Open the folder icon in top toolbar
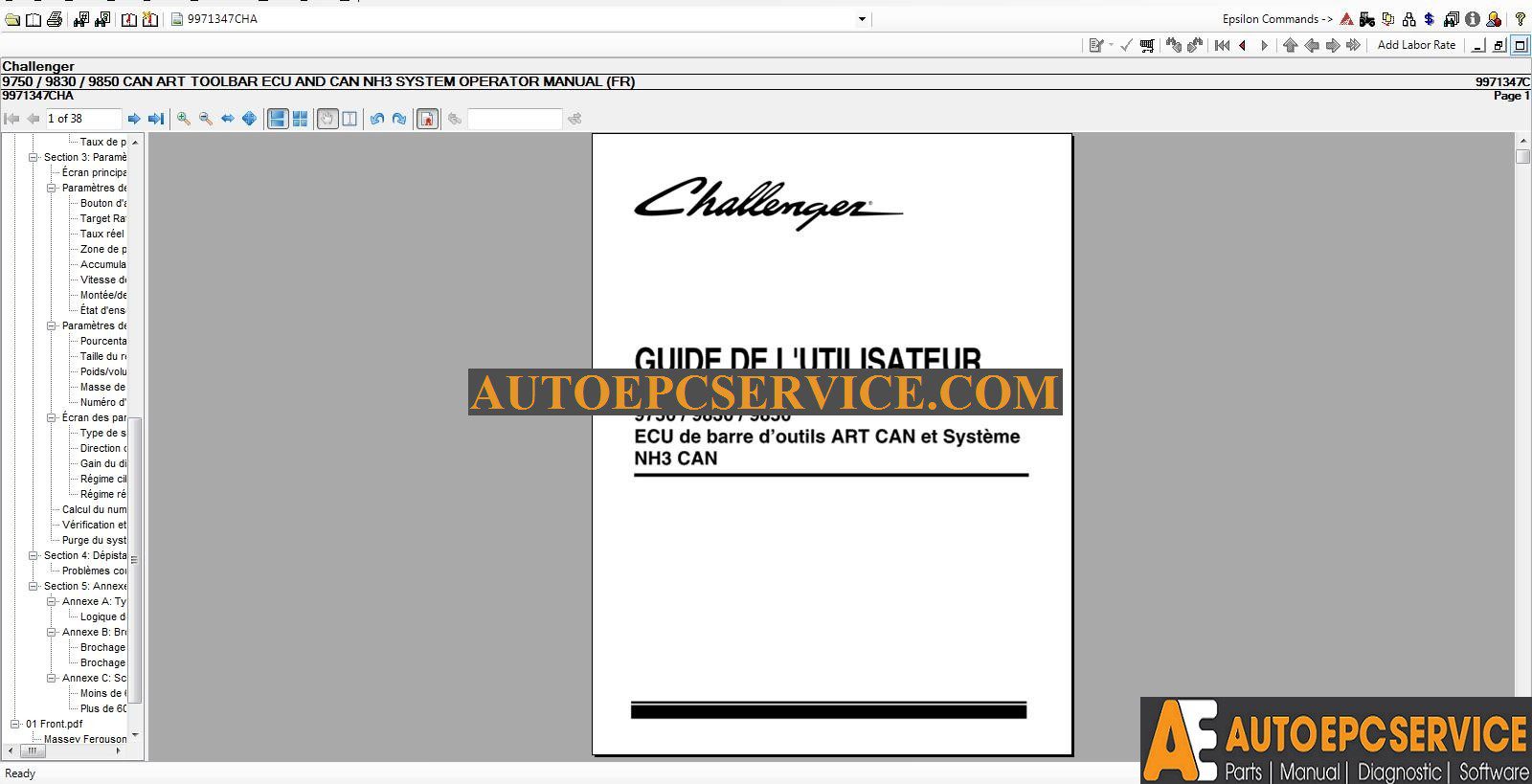The height and width of the screenshot is (784, 1532). pos(12,19)
